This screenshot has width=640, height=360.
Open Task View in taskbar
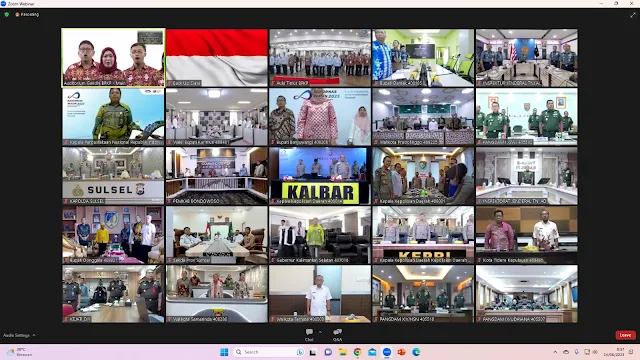[x=313, y=352]
